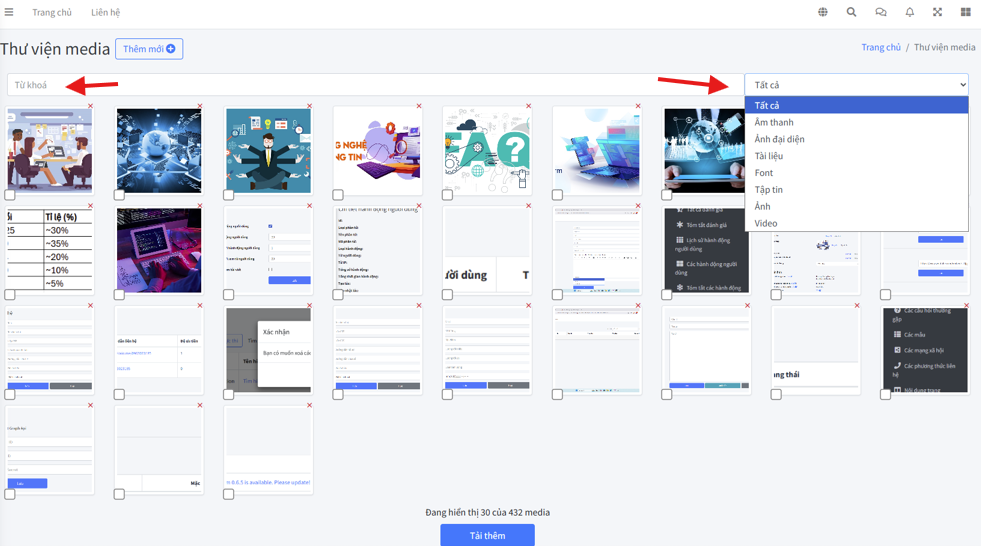
Task: Open the search magnifier icon
Action: 851,12
